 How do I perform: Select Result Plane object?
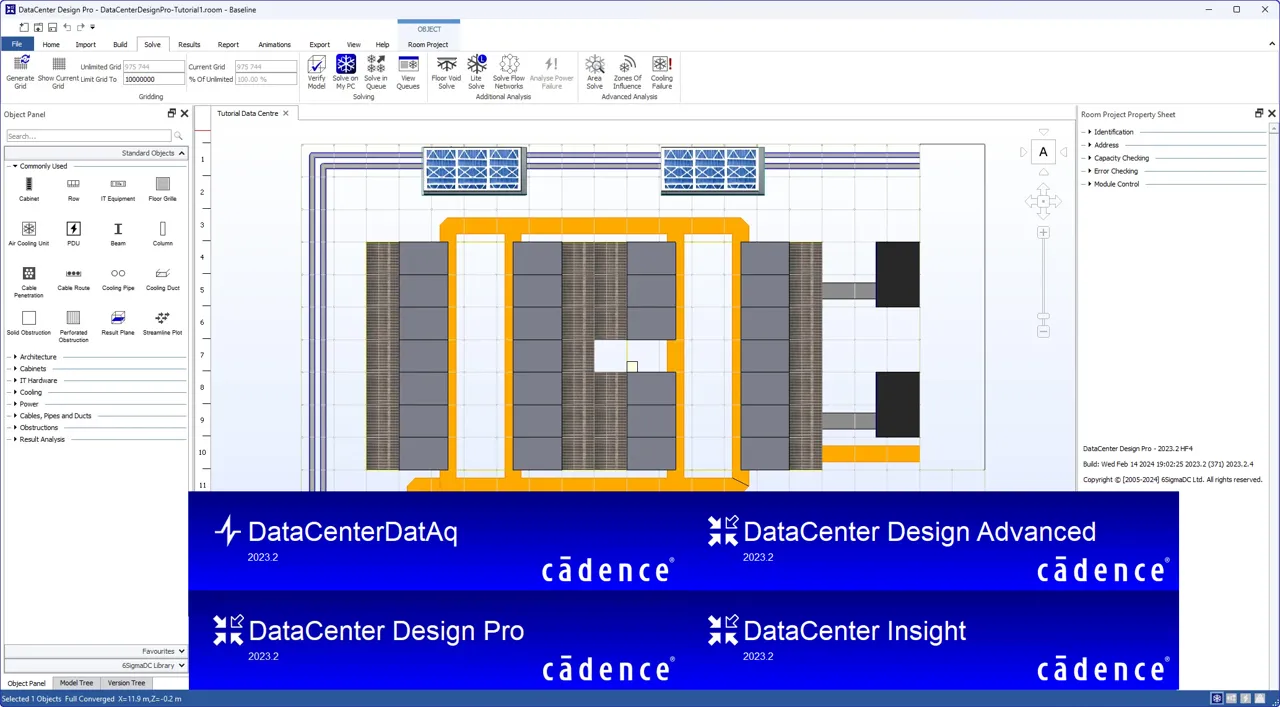[x=118, y=324]
